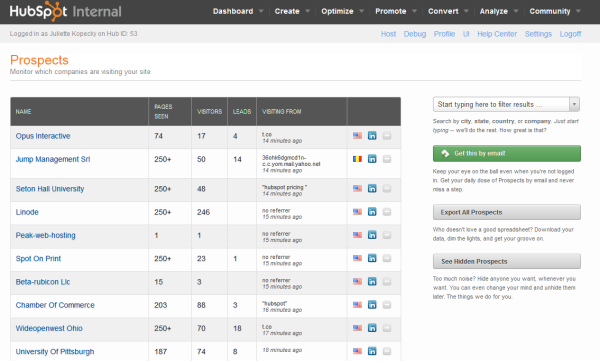Open the Create menu
Viewport: 600px width, 361px height.
click(287, 11)
